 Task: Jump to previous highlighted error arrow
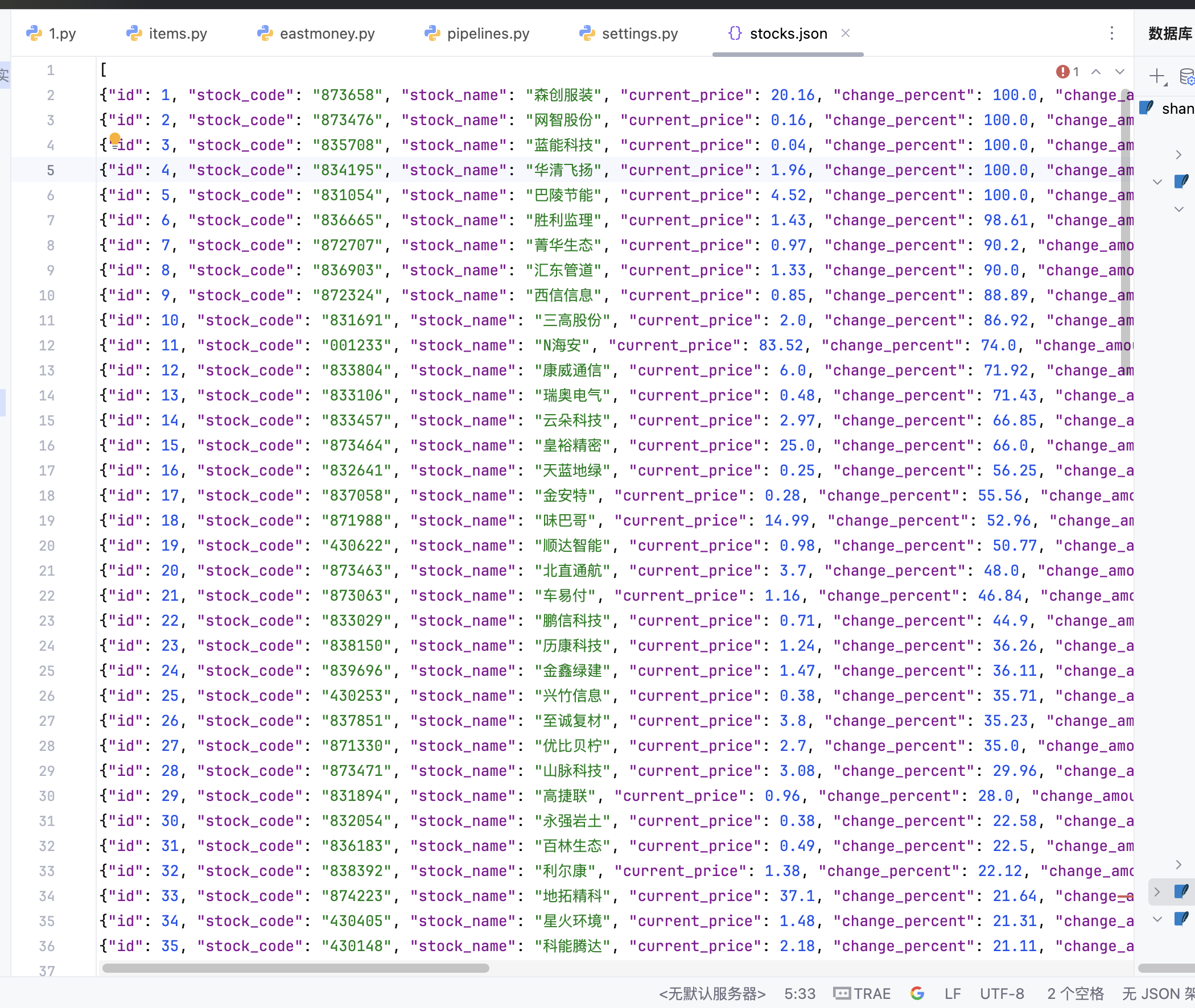[1095, 72]
